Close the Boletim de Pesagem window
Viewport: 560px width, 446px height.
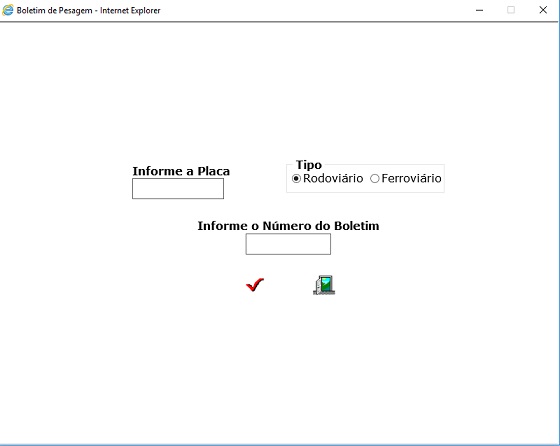(x=543, y=10)
